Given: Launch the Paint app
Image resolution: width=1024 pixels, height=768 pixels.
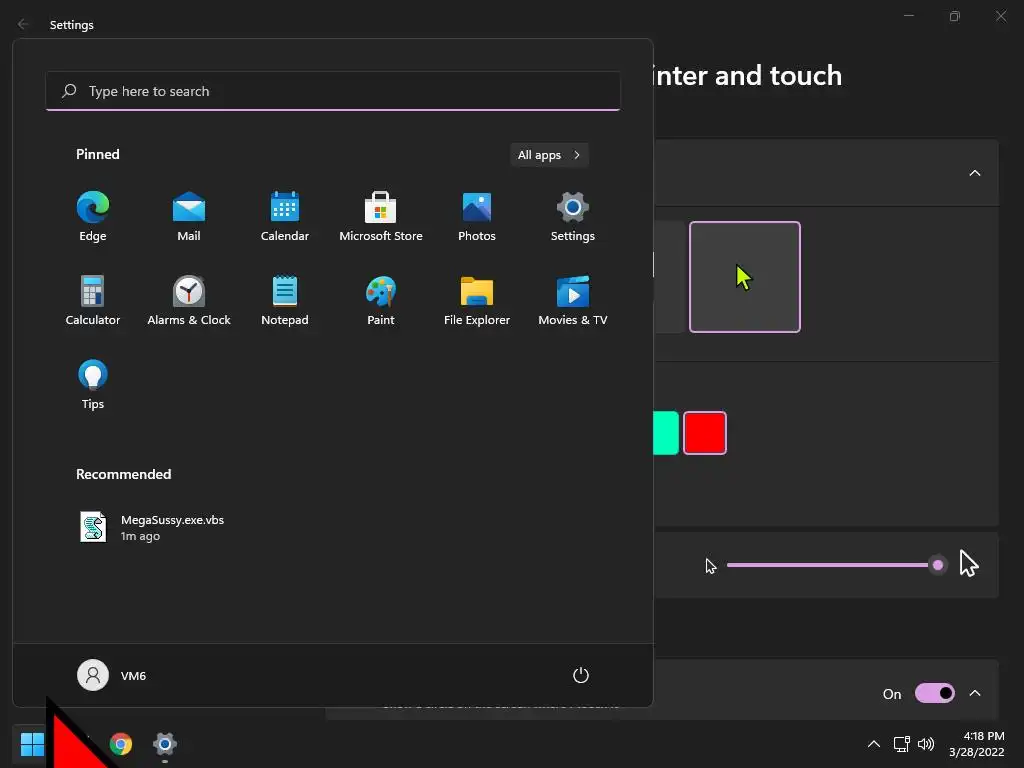Looking at the screenshot, I should (381, 300).
